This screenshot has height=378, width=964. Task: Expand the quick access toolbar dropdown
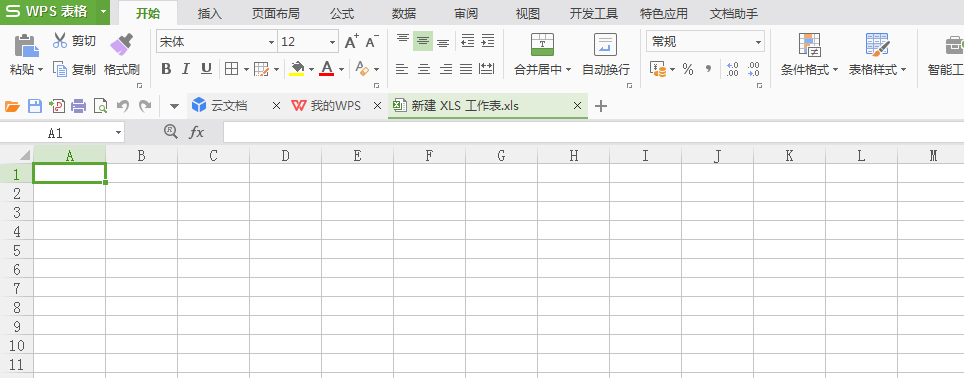(175, 107)
